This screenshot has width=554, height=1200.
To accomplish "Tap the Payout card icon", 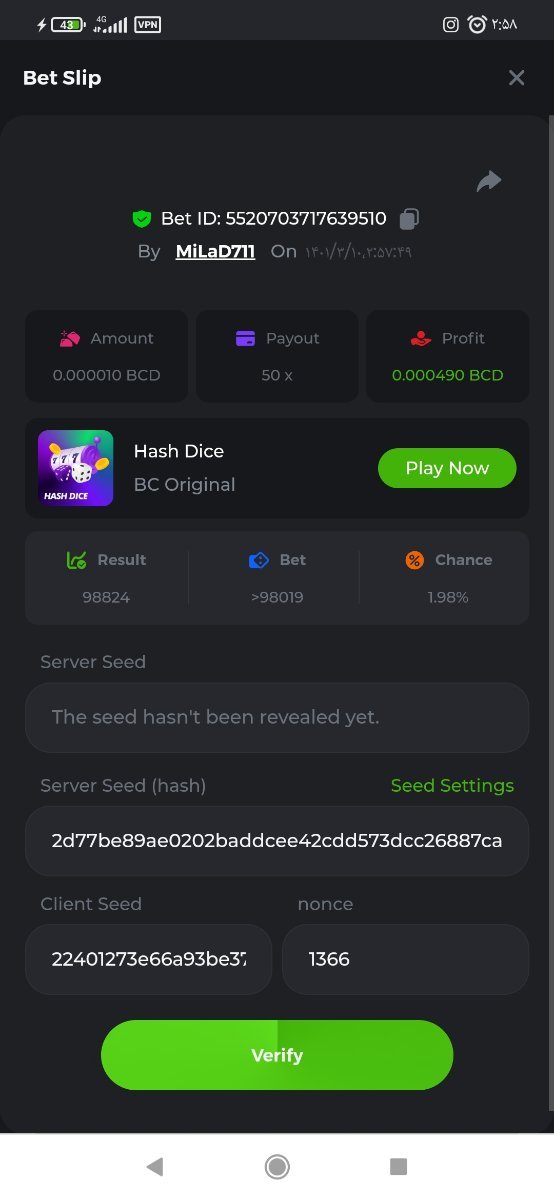I will pos(245,339).
